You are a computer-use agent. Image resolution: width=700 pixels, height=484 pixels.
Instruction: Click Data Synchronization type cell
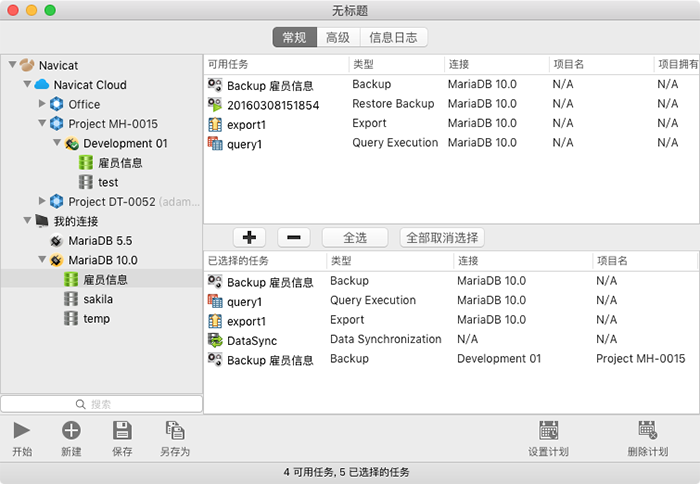pyautogui.click(x=385, y=339)
